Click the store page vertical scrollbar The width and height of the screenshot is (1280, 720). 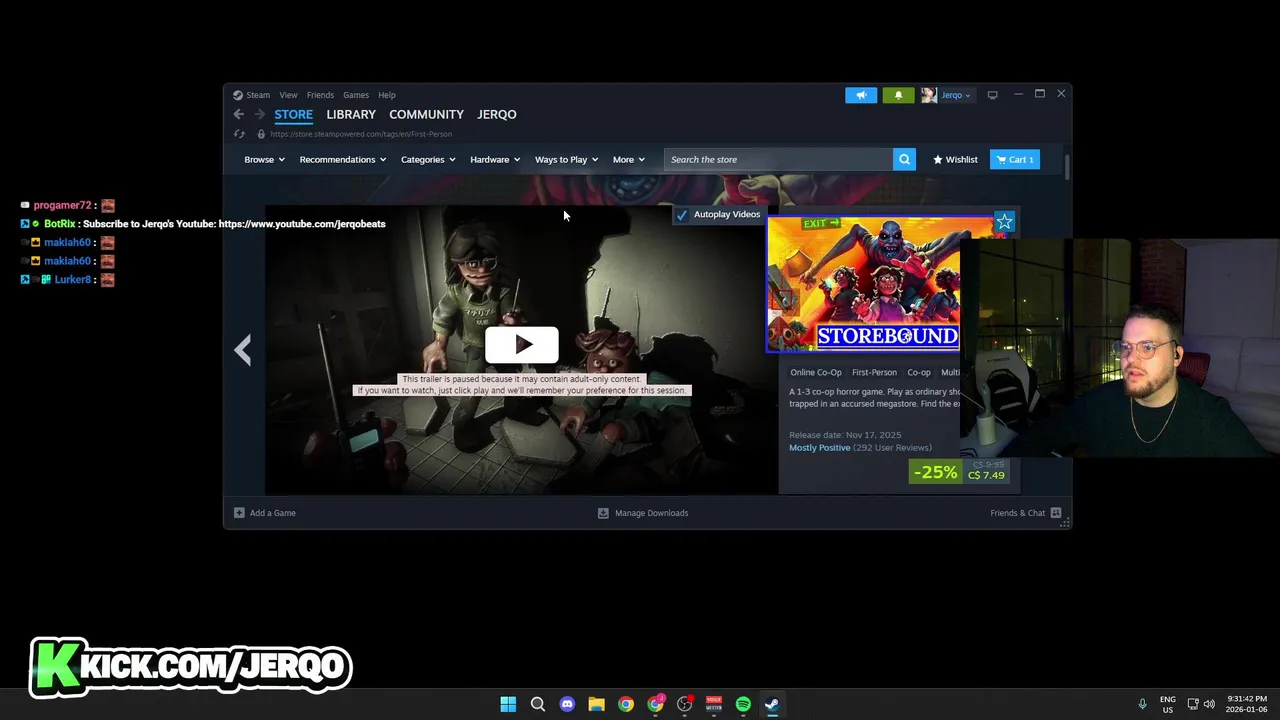1067,167
